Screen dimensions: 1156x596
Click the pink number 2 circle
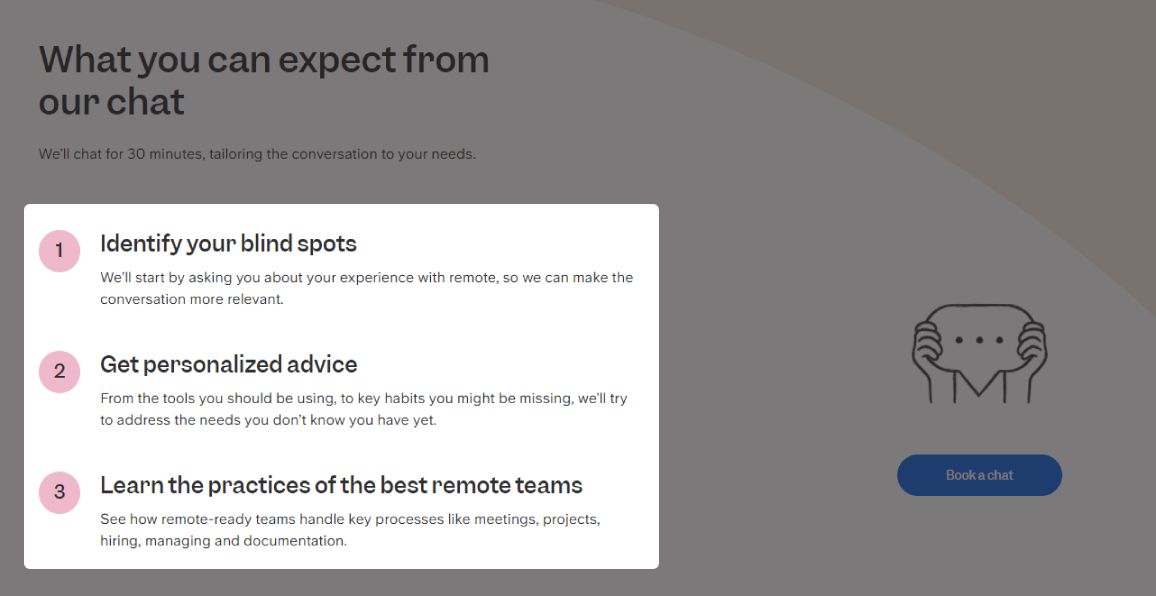tap(59, 372)
